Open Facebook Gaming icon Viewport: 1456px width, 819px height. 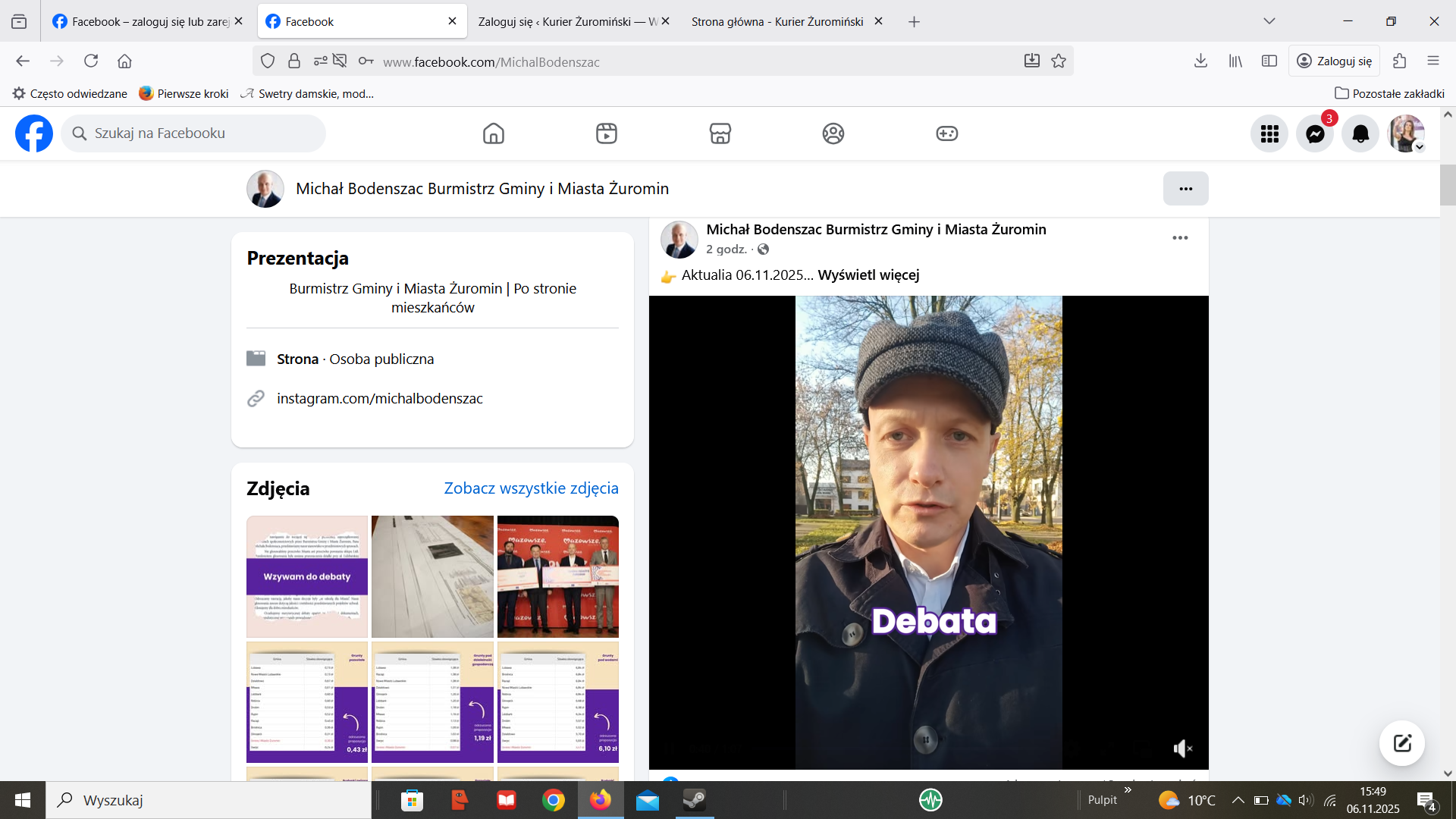[x=946, y=133]
